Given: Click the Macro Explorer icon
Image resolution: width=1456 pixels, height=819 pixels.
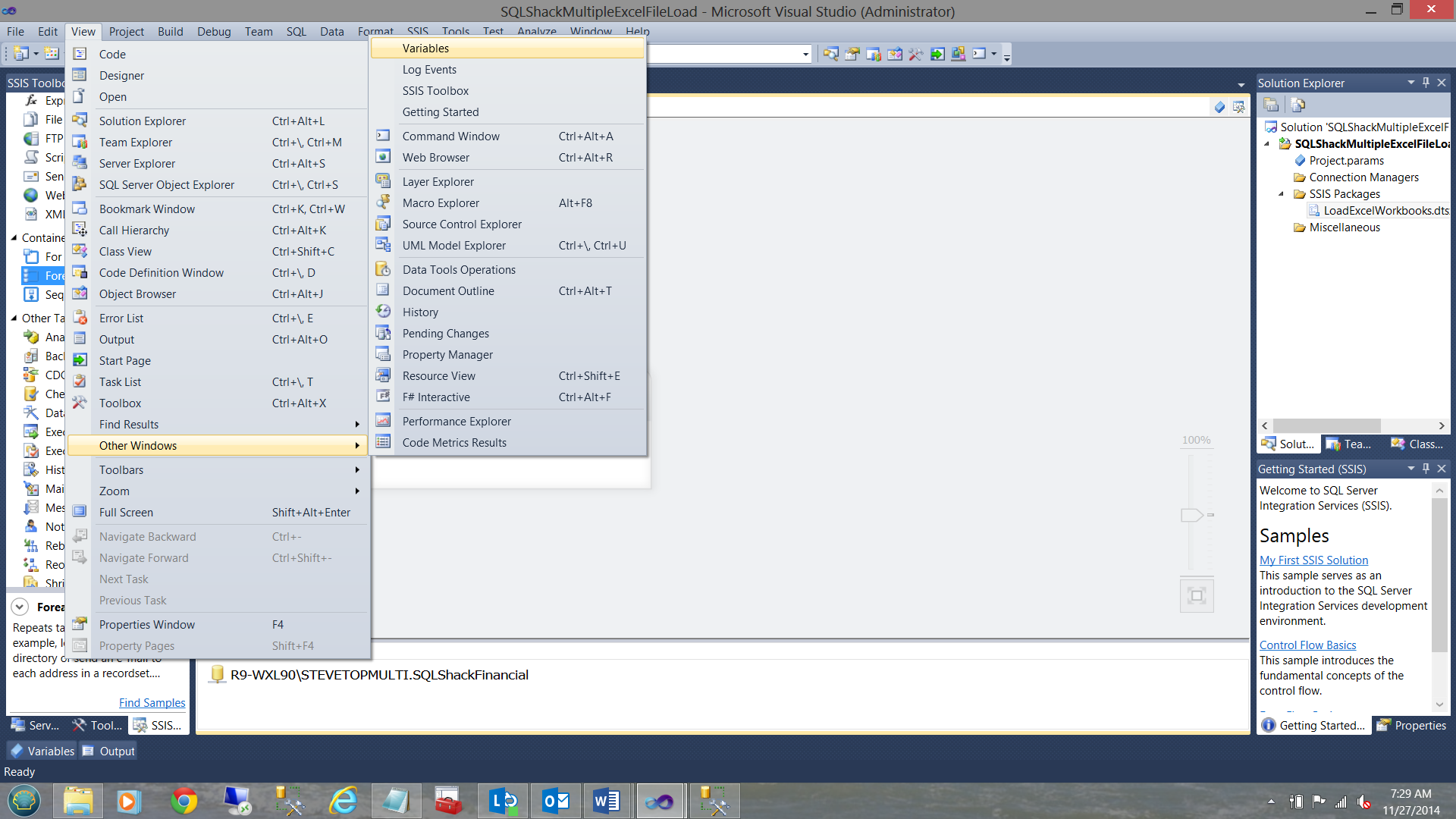Looking at the screenshot, I should 384,202.
